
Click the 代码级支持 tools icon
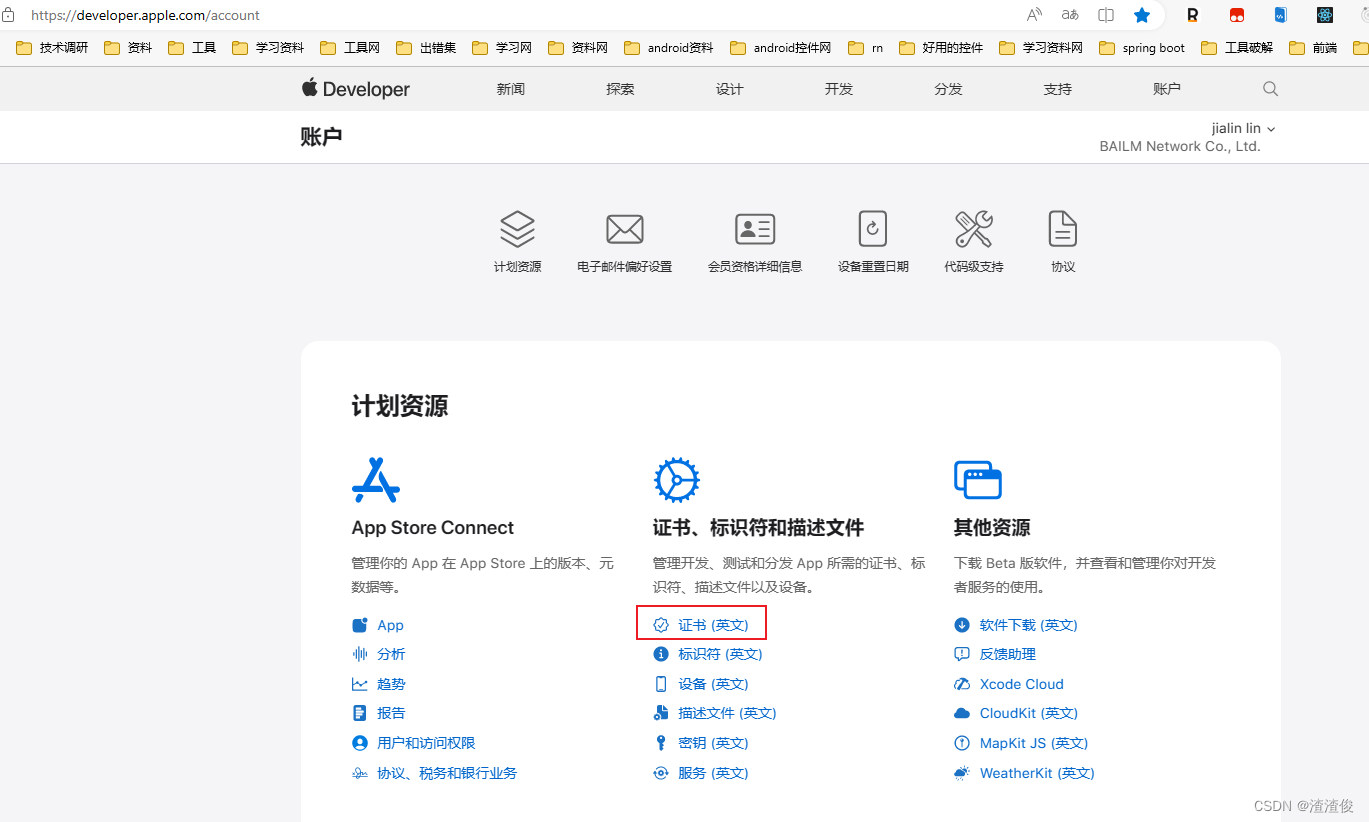click(x=973, y=229)
